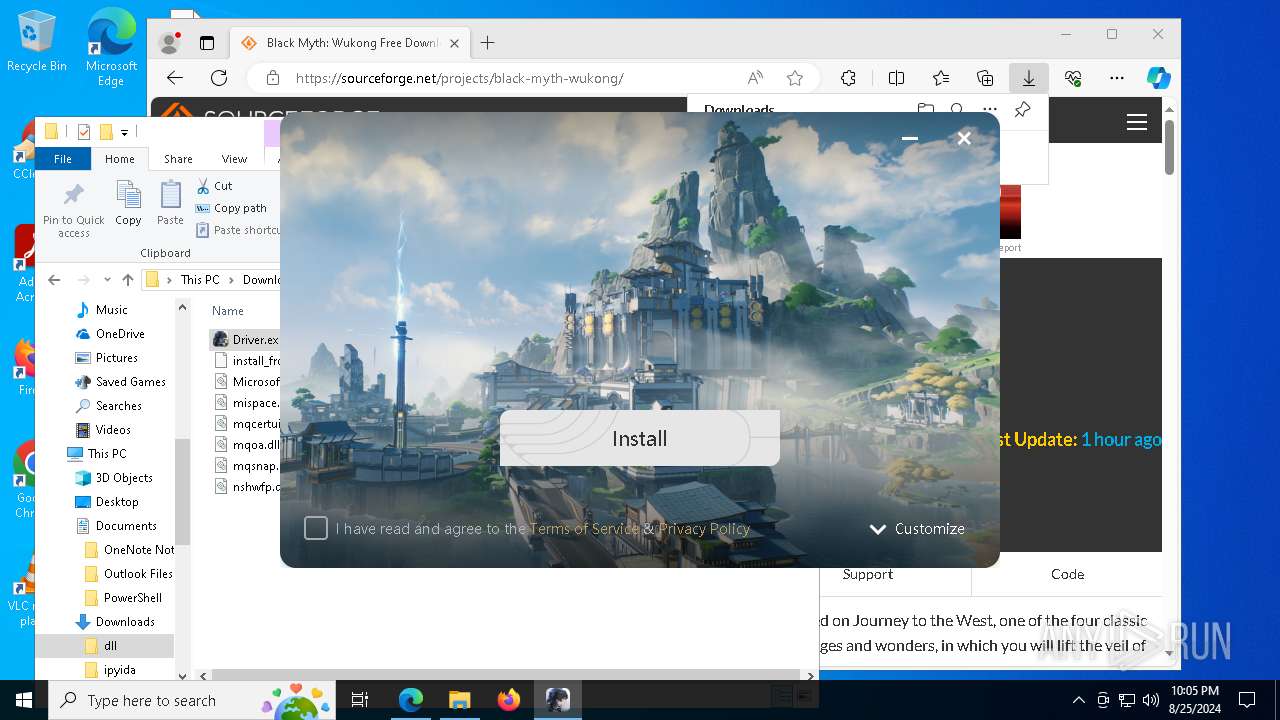Open Quick Access Toolbar customize dropdown
This screenshot has height=720, width=1280.
pyautogui.click(x=125, y=132)
